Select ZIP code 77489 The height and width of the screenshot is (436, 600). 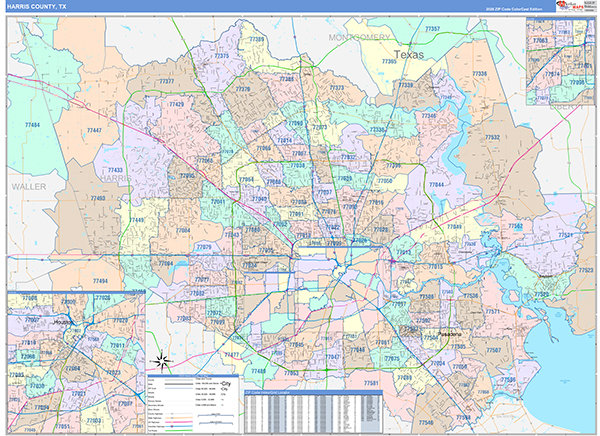[x=258, y=371]
